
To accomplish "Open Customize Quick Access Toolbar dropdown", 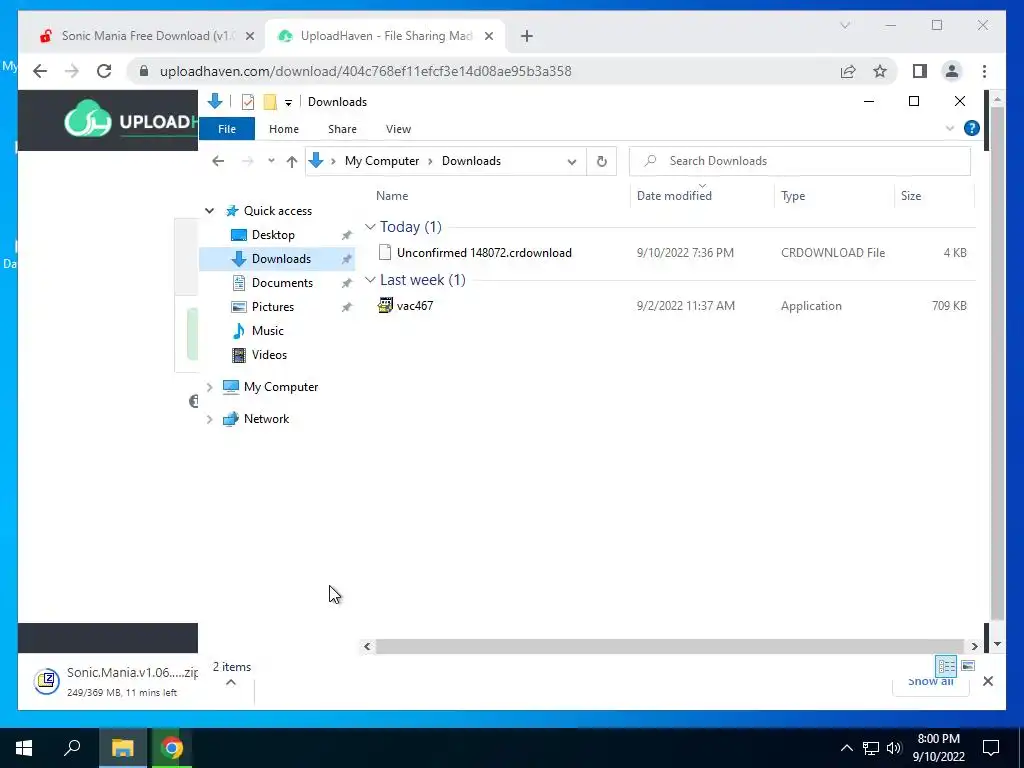I will 288,103.
